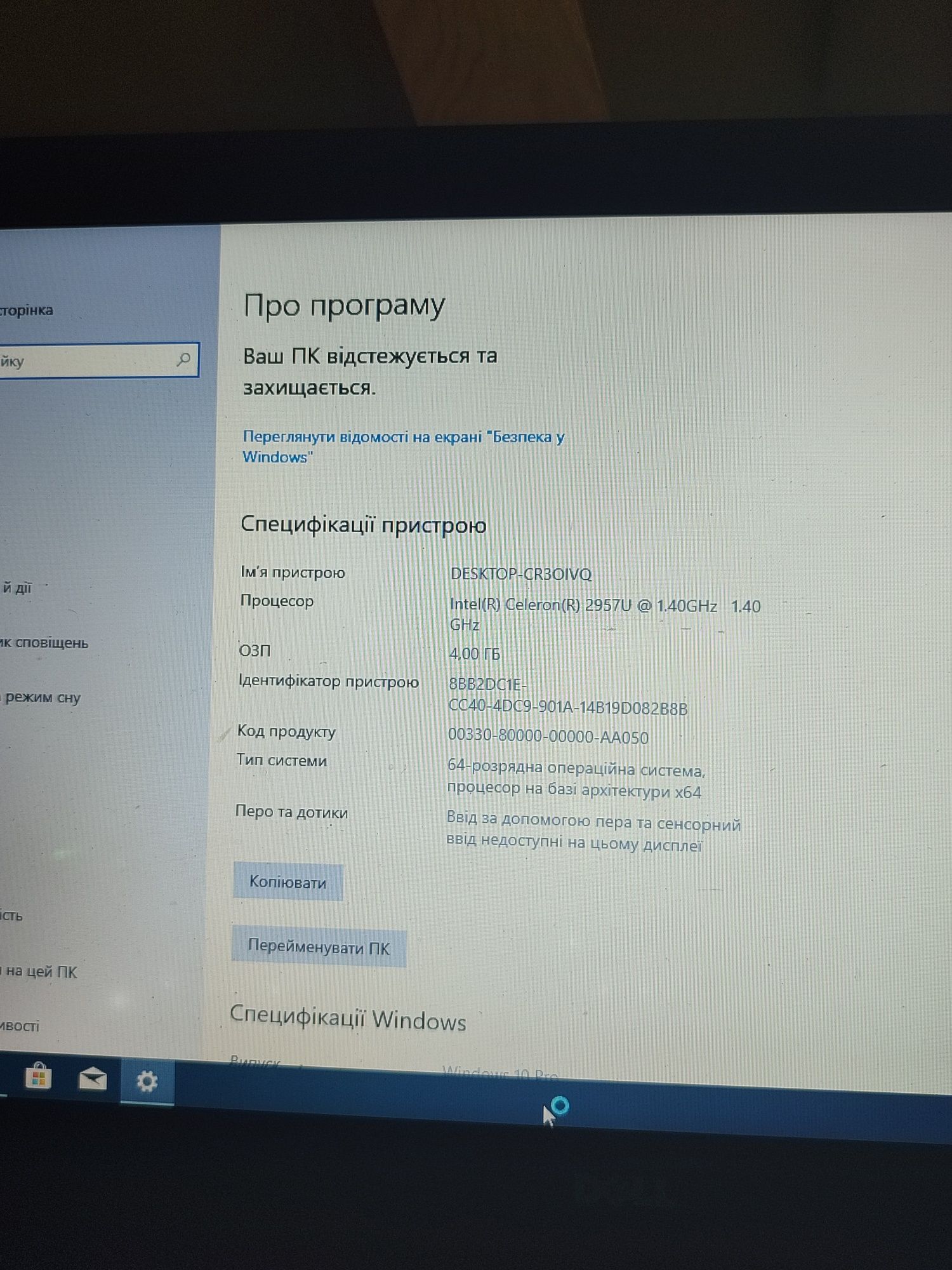This screenshot has height=1270, width=952.
Task: Click the Копіювати button
Action: 288,882
